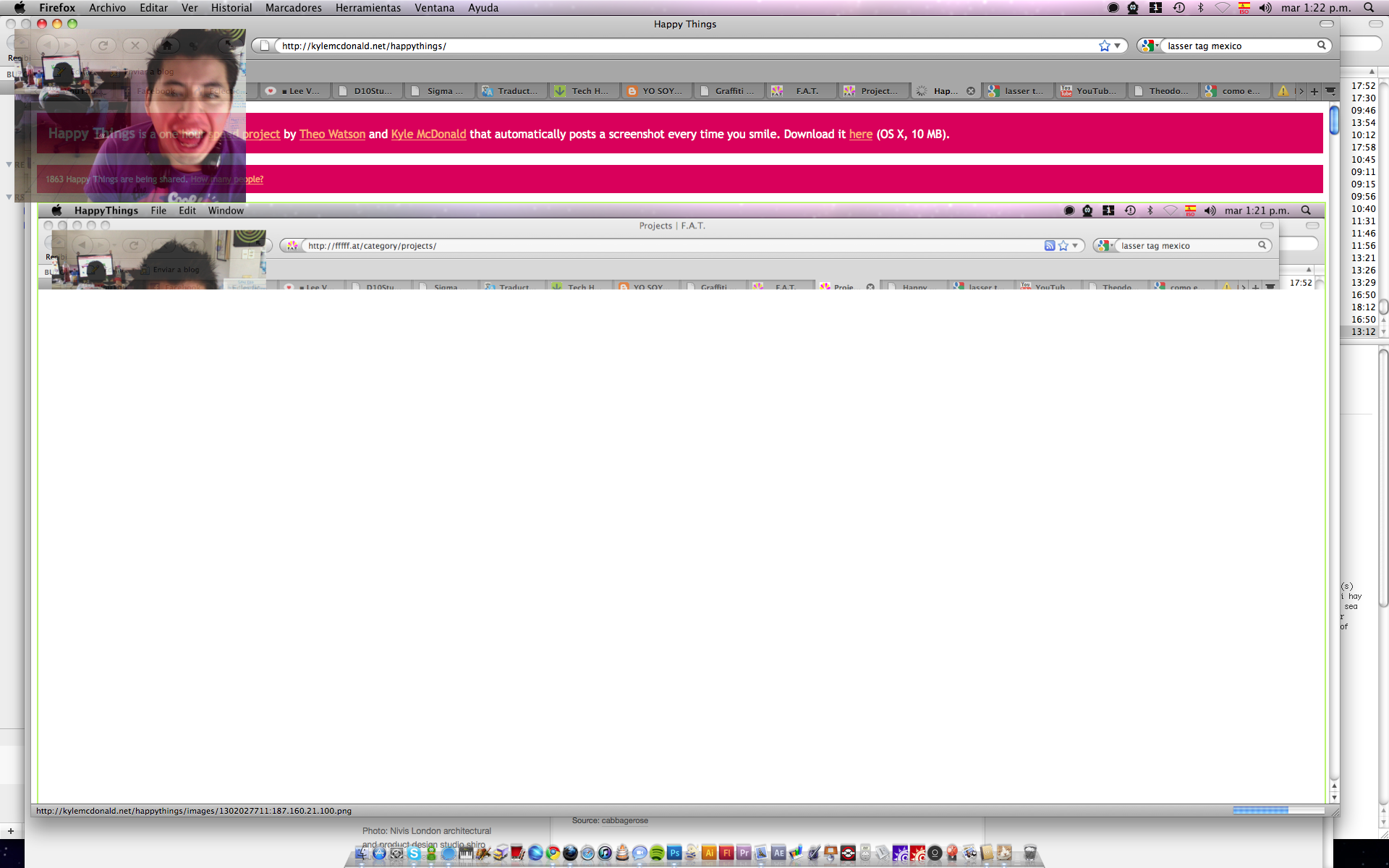This screenshot has width=1389, height=868.
Task: Open the Kyle McDonald link
Action: click(428, 134)
